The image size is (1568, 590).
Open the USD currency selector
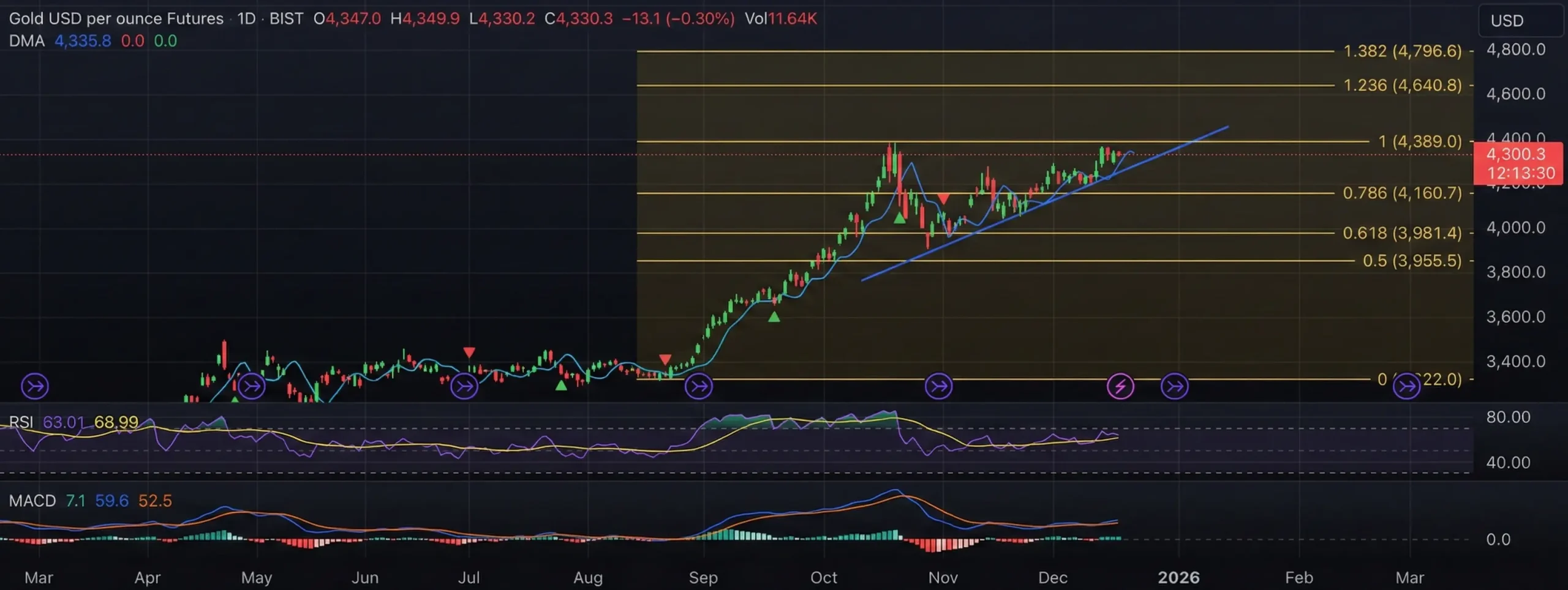coord(1507,21)
